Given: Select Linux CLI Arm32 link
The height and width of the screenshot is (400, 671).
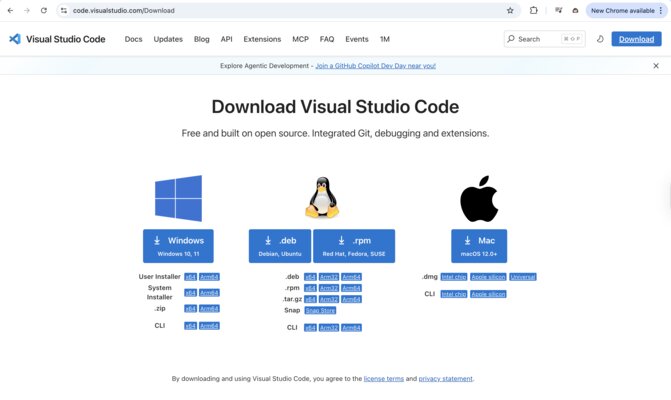Looking at the screenshot, I should point(329,328).
